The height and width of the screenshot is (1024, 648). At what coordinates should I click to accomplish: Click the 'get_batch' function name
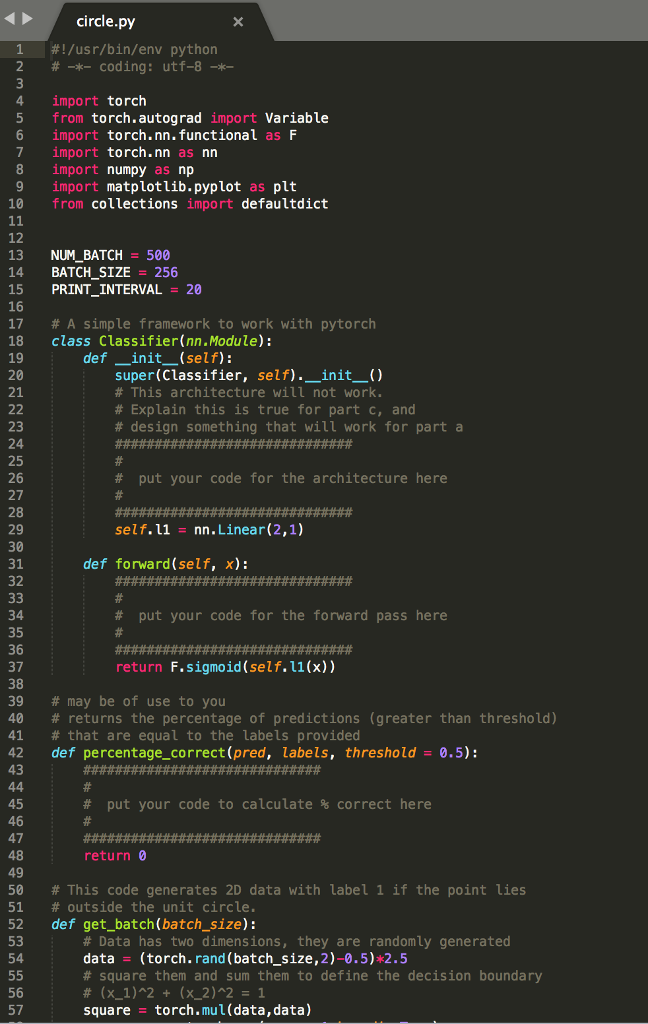click(x=119, y=924)
